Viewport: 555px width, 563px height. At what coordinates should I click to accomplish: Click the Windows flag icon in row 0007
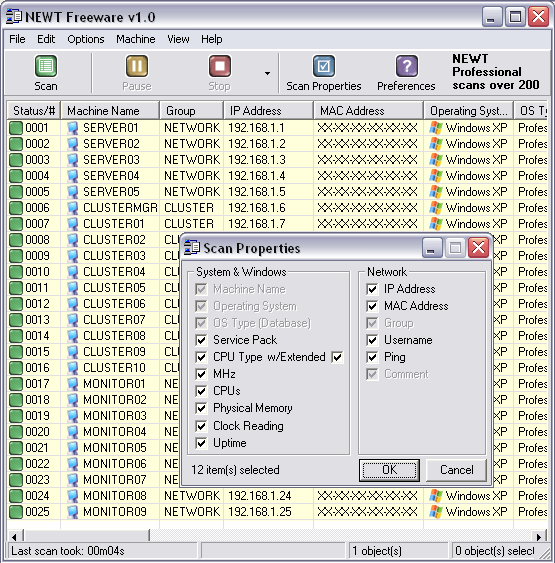tap(436, 224)
